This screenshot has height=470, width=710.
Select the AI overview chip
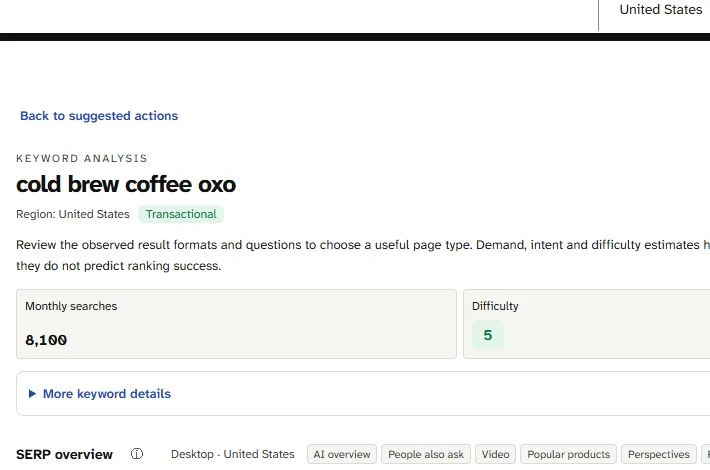coord(342,454)
